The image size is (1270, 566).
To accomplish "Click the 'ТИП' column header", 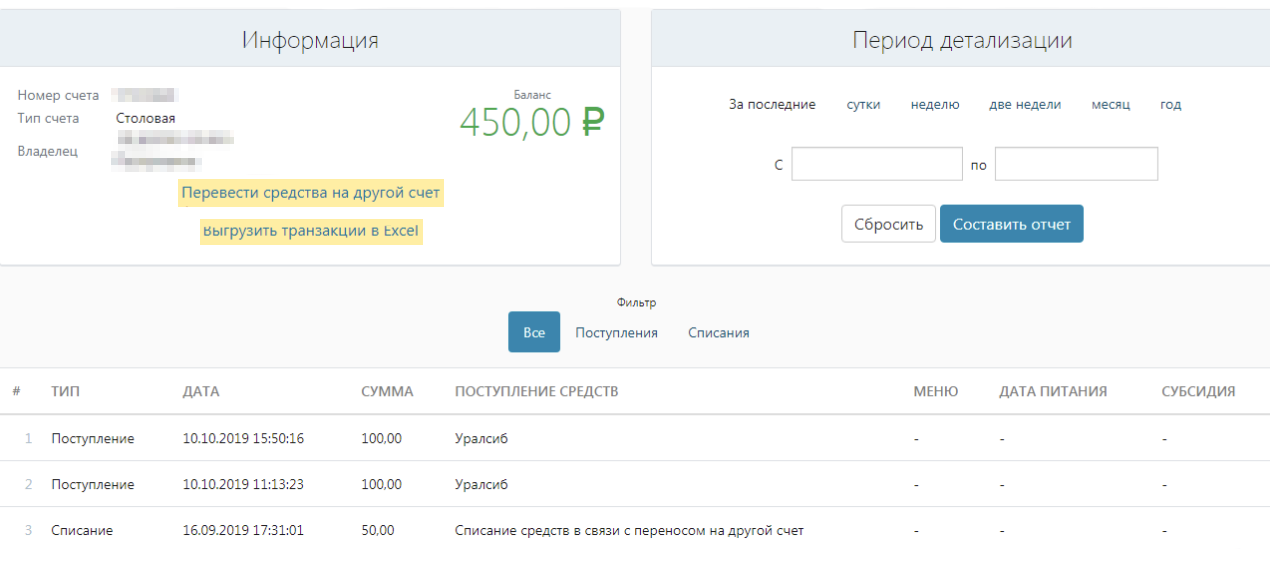I will click(x=65, y=392).
